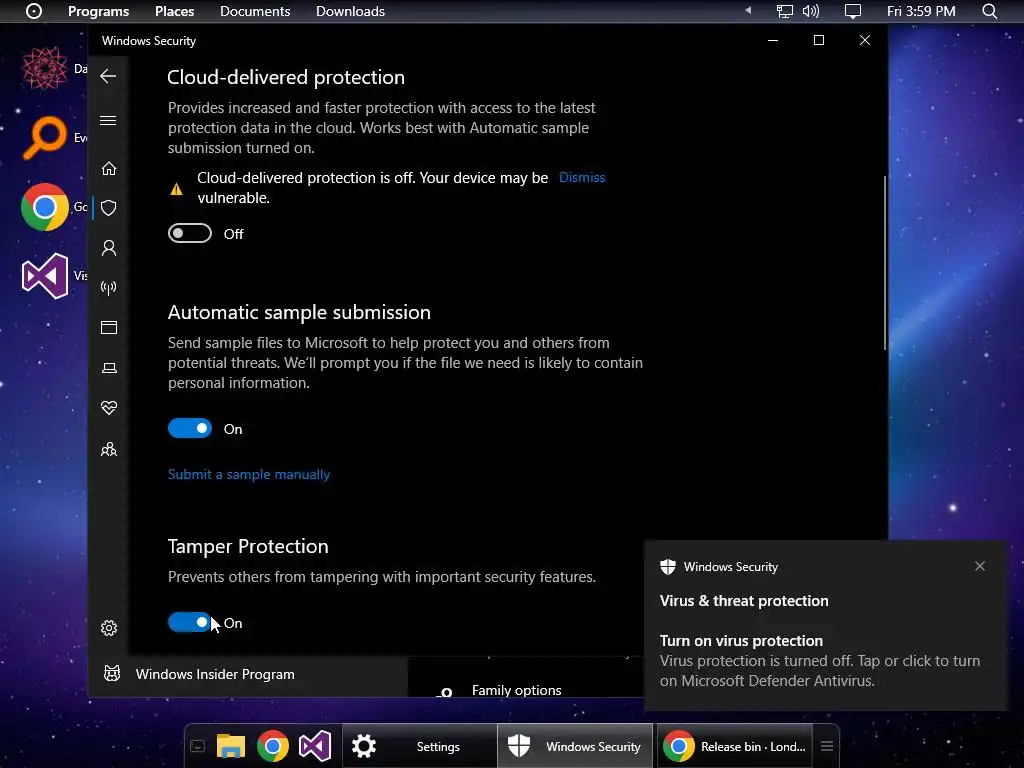Screen dimensions: 1024x768
Task: Open the Downloads menu
Action: coord(351,11)
